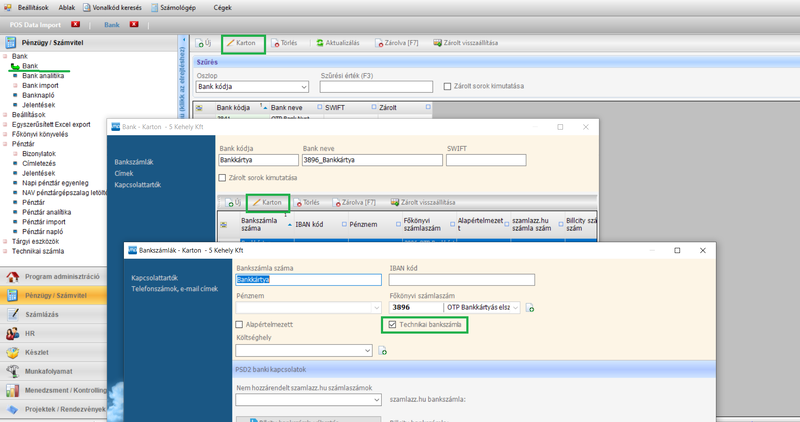Click Telefonszámok, e-mail címek link
Image resolution: width=800 pixels, height=422 pixels.
(x=174, y=289)
